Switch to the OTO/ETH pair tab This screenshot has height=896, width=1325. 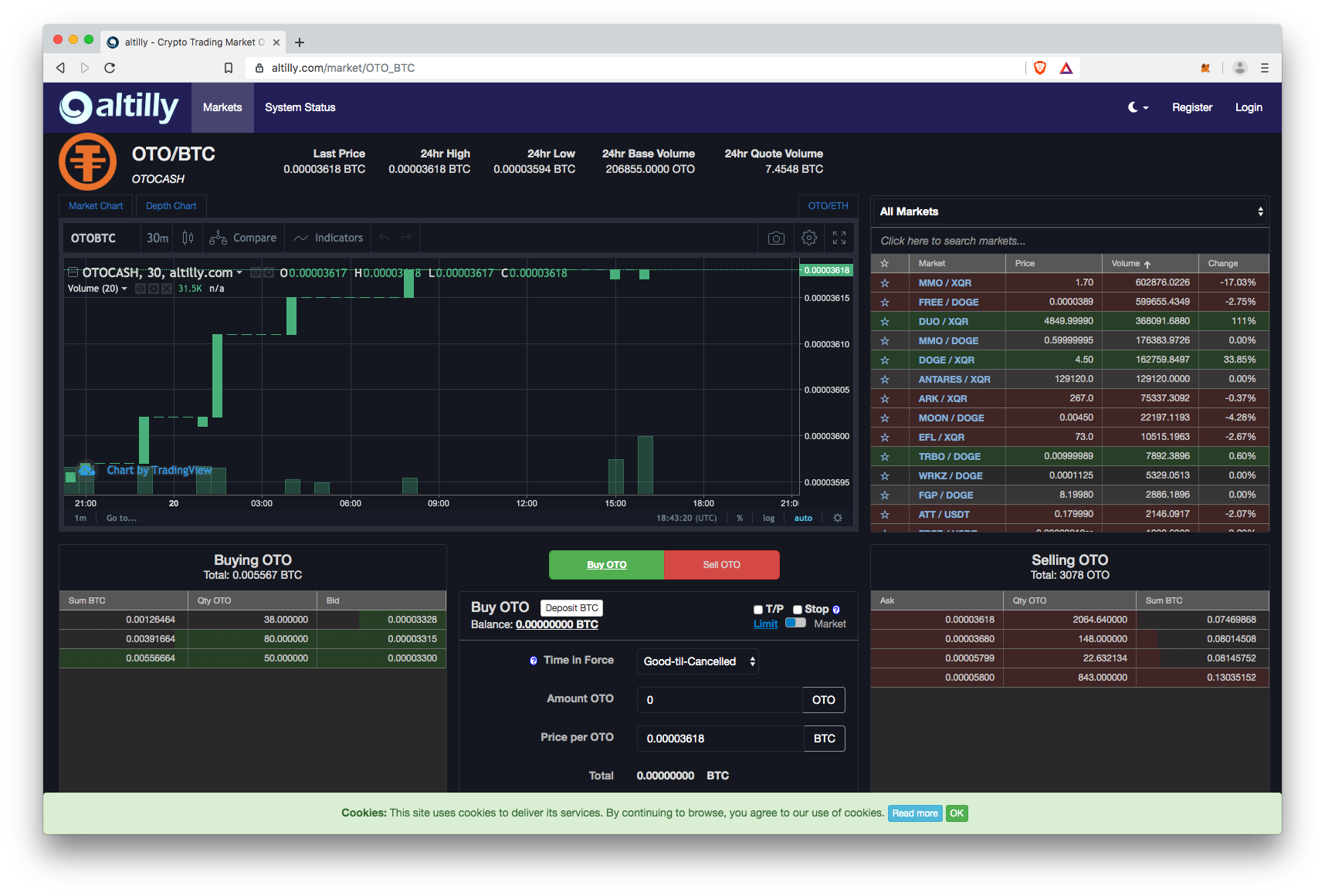pyautogui.click(x=828, y=206)
